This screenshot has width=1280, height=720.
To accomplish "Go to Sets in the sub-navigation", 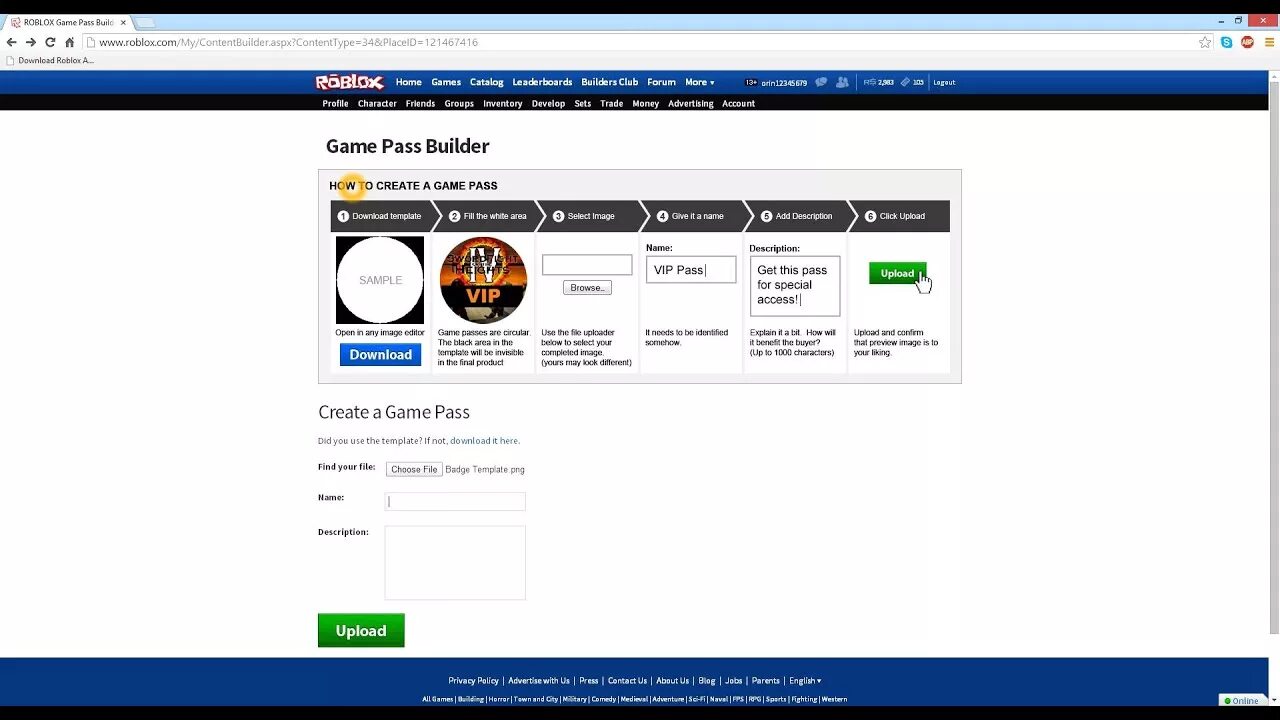I will [x=583, y=103].
